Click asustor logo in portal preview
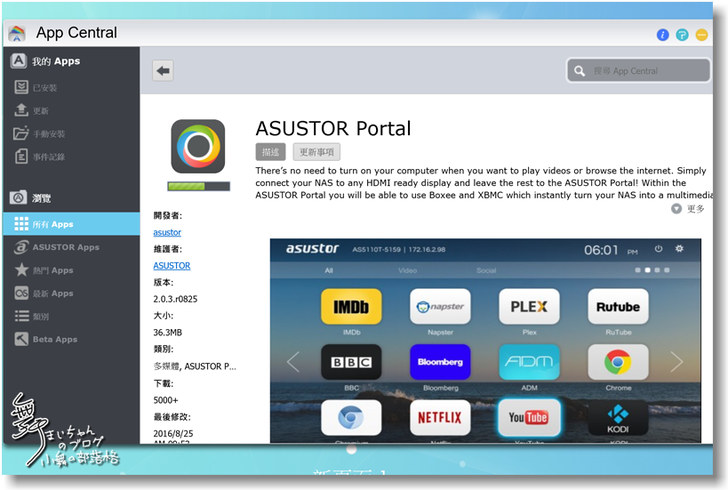This screenshot has height=490, width=728. coord(312,248)
